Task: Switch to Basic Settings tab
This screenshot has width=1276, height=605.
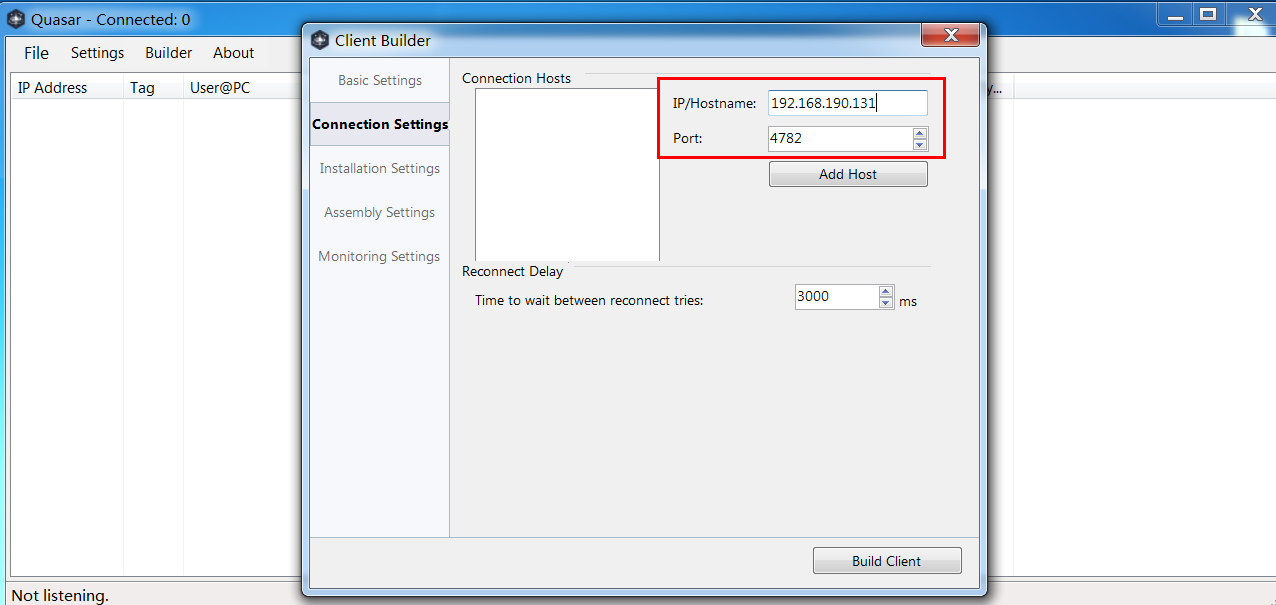Action: click(380, 80)
